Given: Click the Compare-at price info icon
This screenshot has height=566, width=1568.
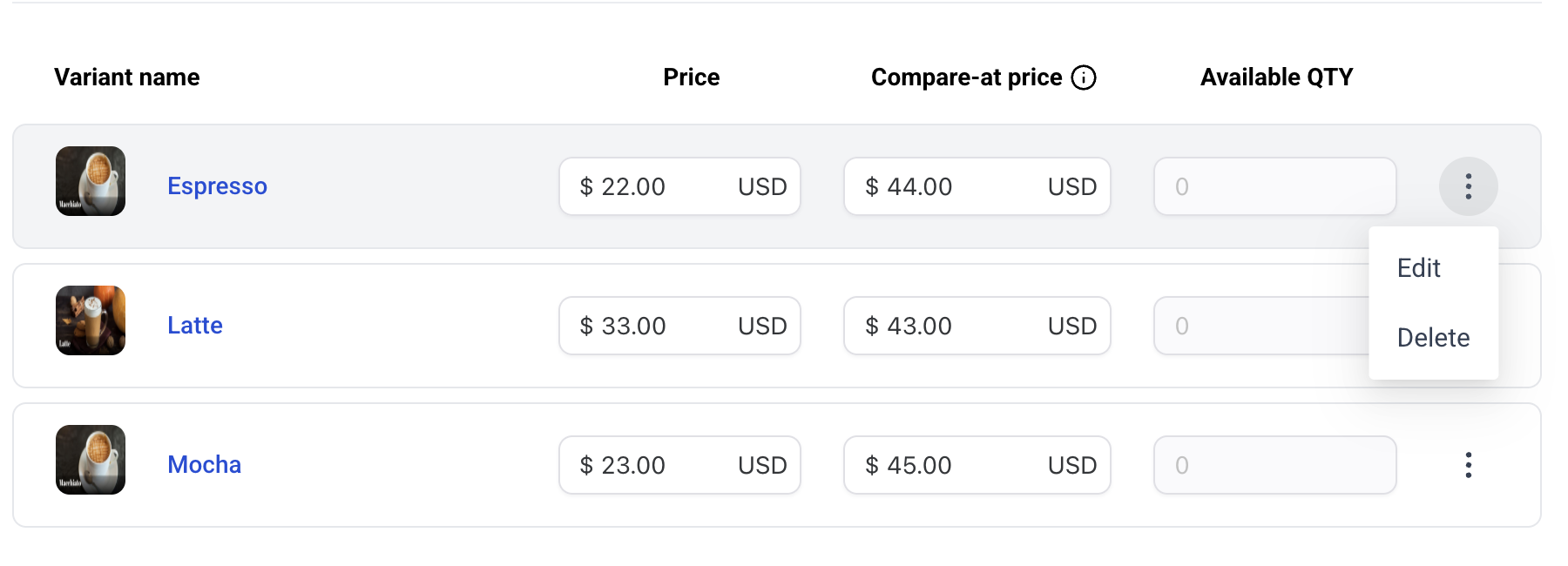Looking at the screenshot, I should [x=1084, y=77].
